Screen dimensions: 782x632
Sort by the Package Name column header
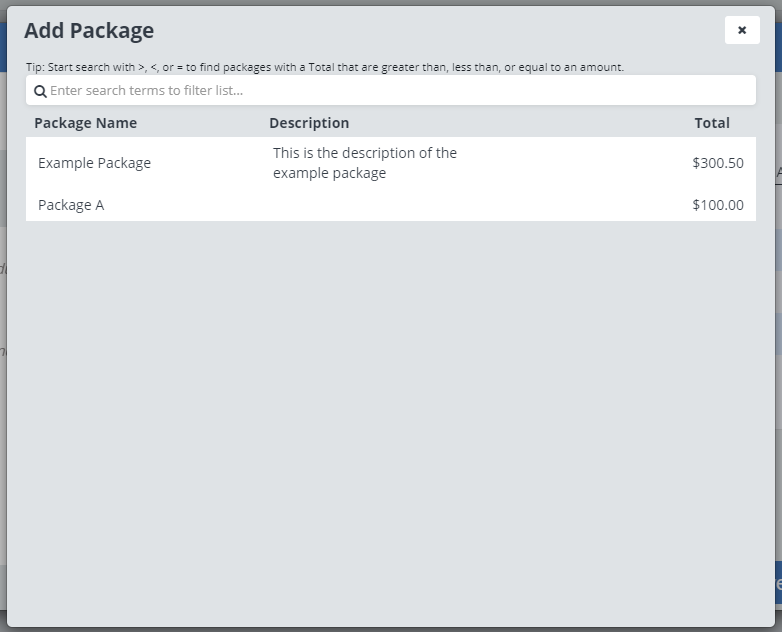pyautogui.click(x=85, y=123)
